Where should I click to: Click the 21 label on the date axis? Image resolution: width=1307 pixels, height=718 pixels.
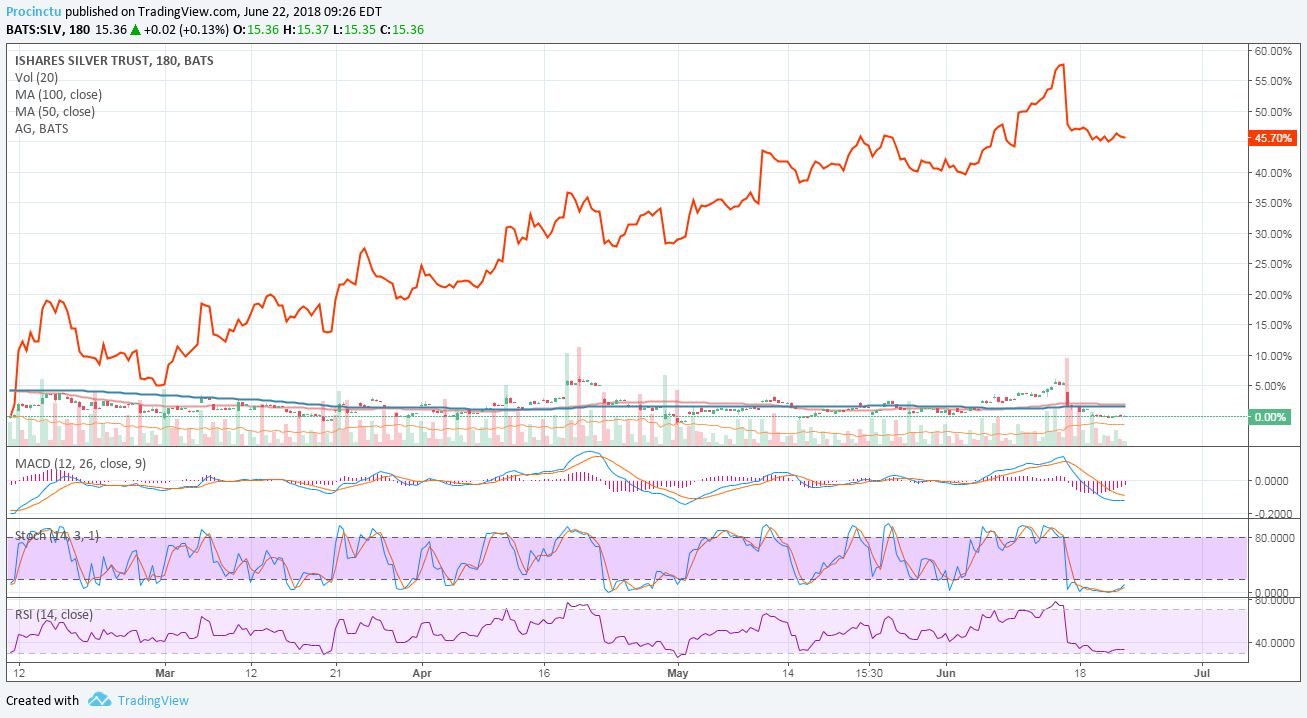(x=336, y=673)
